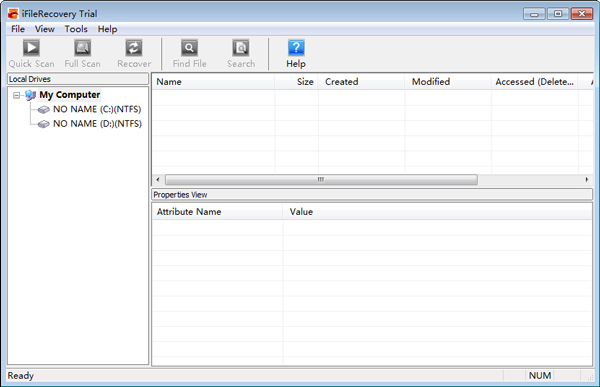
Task: Open Help from the blue question icon
Action: coord(296,48)
